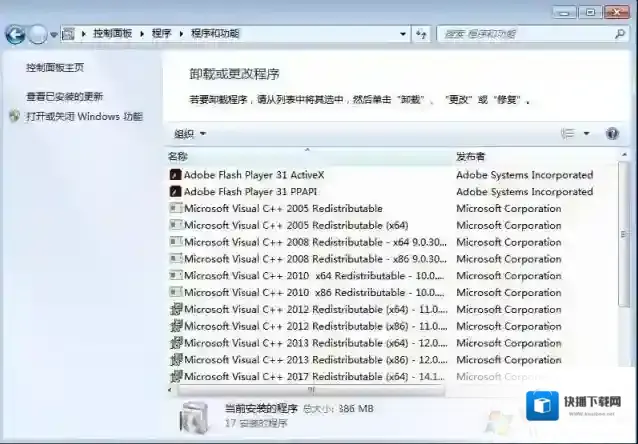Click the Back navigation arrow button
The image size is (638, 444).
coord(15,35)
